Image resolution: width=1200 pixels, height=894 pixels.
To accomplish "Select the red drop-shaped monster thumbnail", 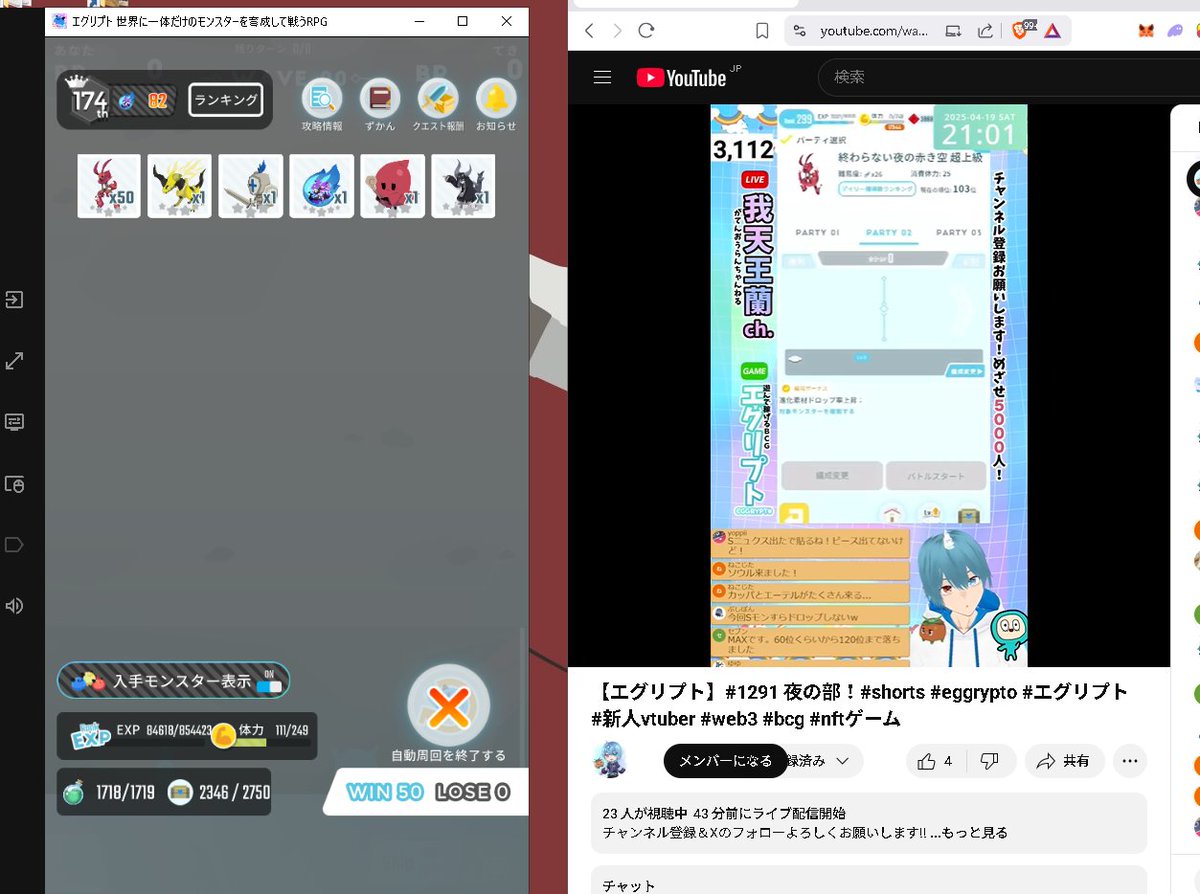I will [393, 186].
